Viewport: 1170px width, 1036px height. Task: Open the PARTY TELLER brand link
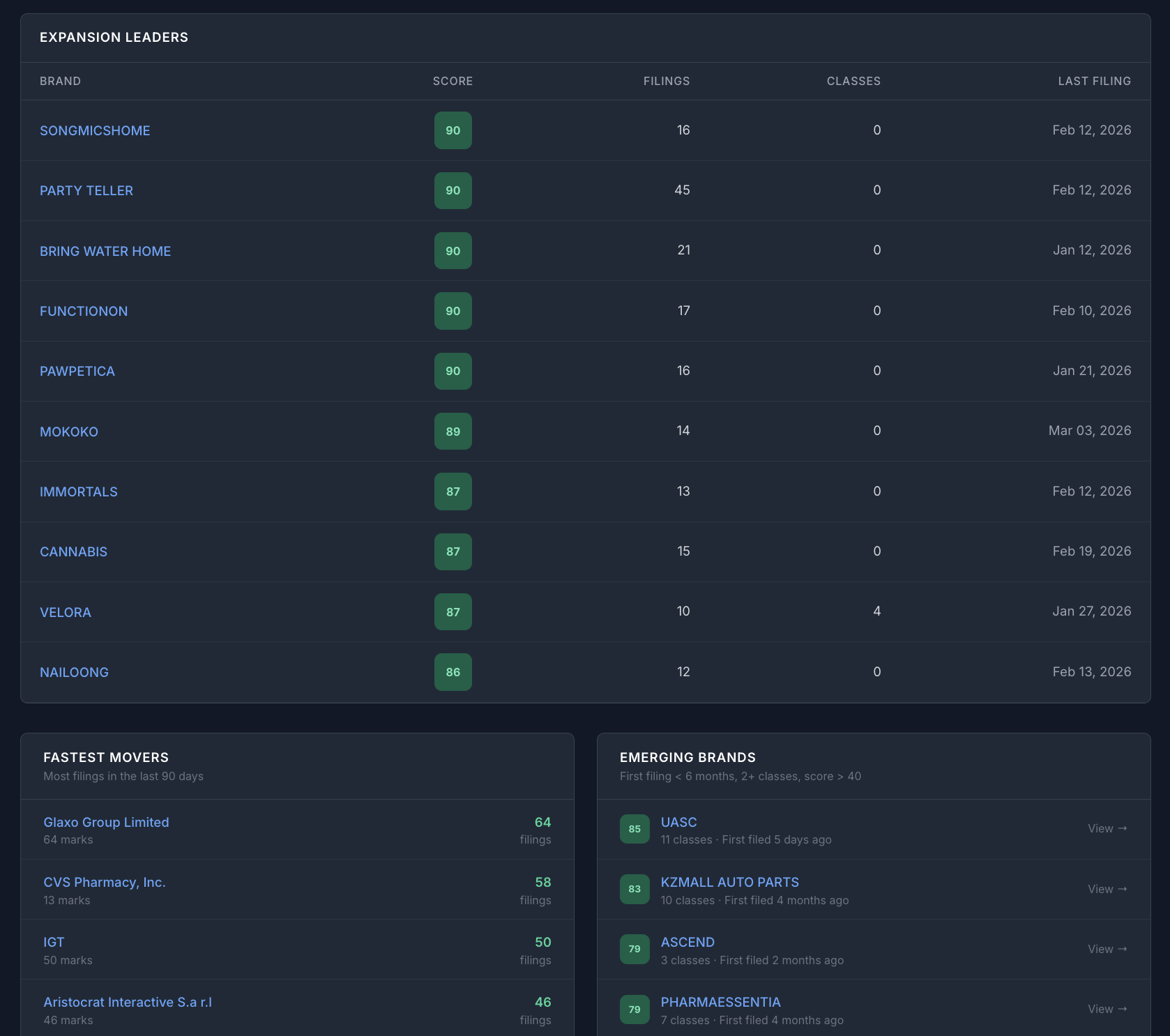click(x=86, y=190)
